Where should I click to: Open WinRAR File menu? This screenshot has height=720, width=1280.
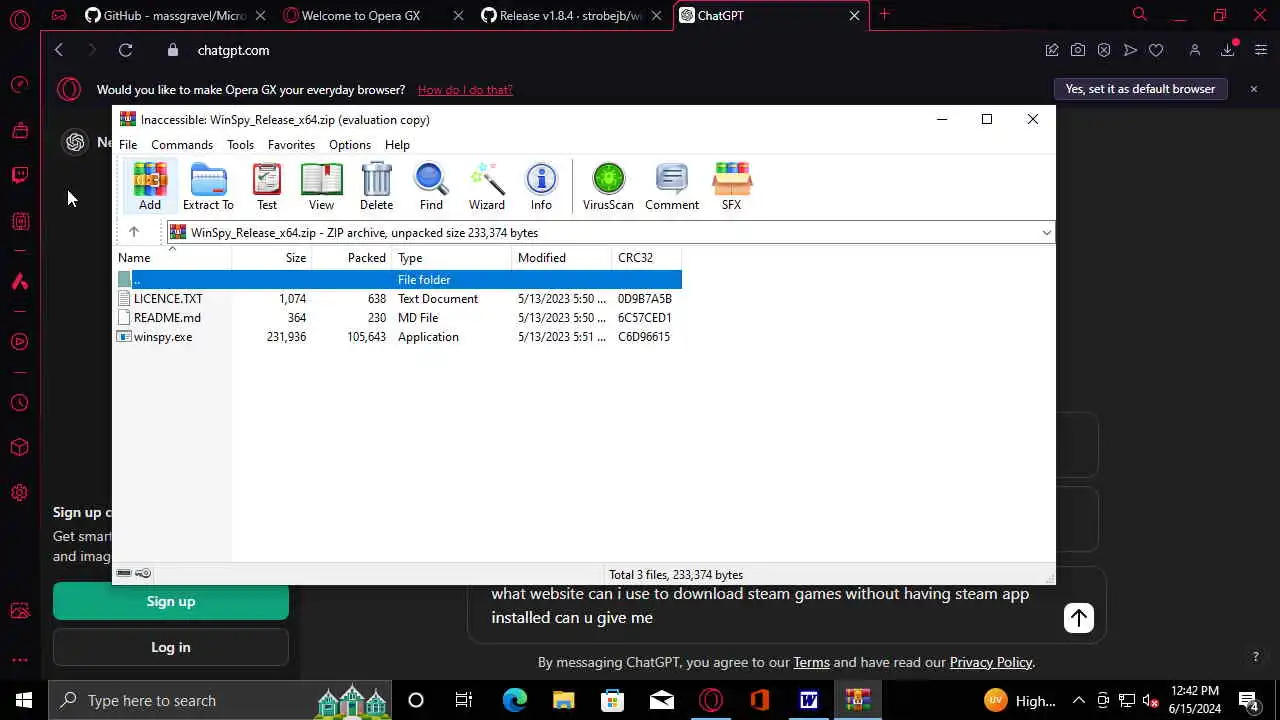(128, 145)
